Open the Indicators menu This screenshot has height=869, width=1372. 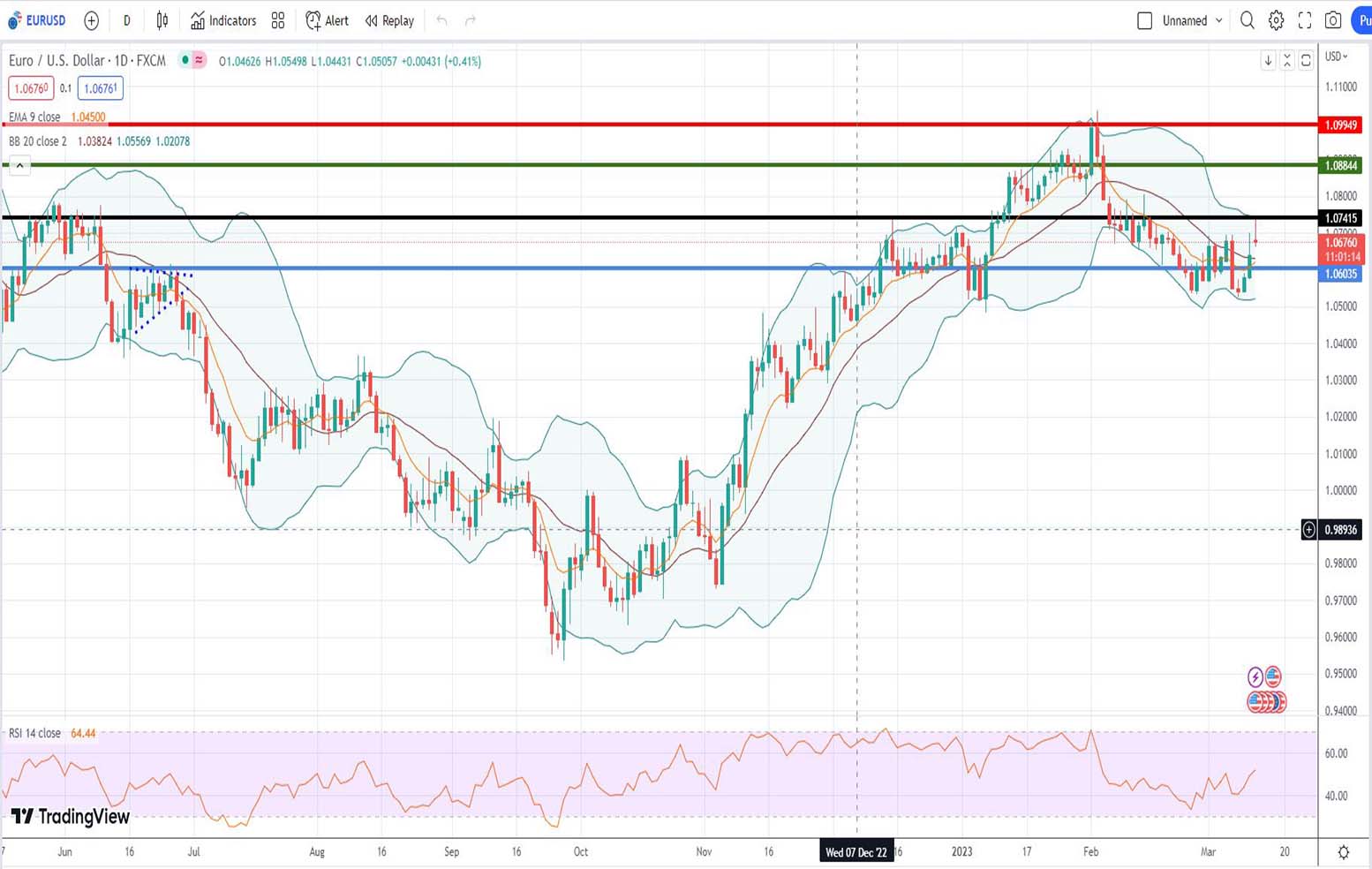pyautogui.click(x=223, y=20)
